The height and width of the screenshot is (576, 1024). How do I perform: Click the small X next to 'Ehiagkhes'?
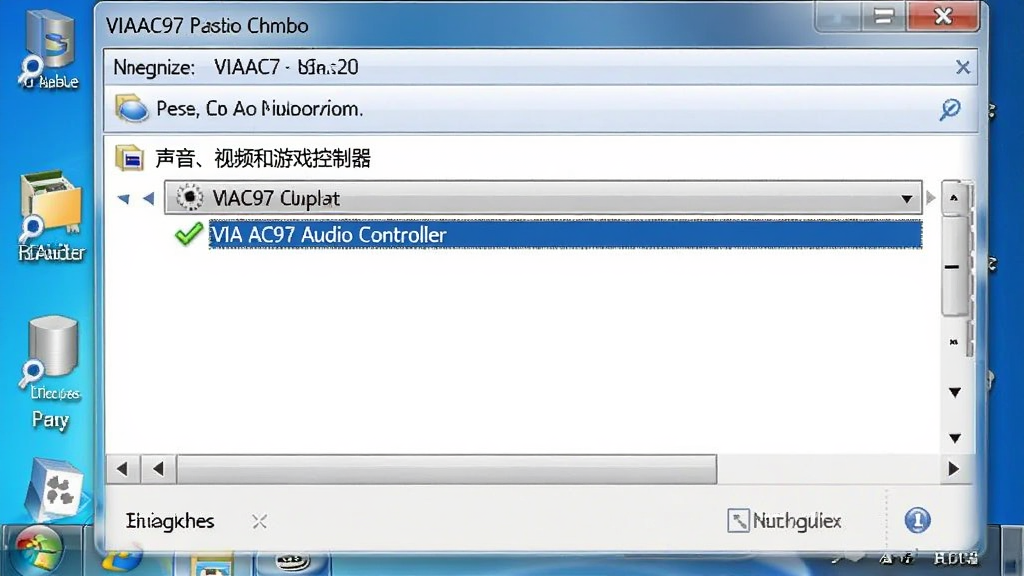point(259,521)
